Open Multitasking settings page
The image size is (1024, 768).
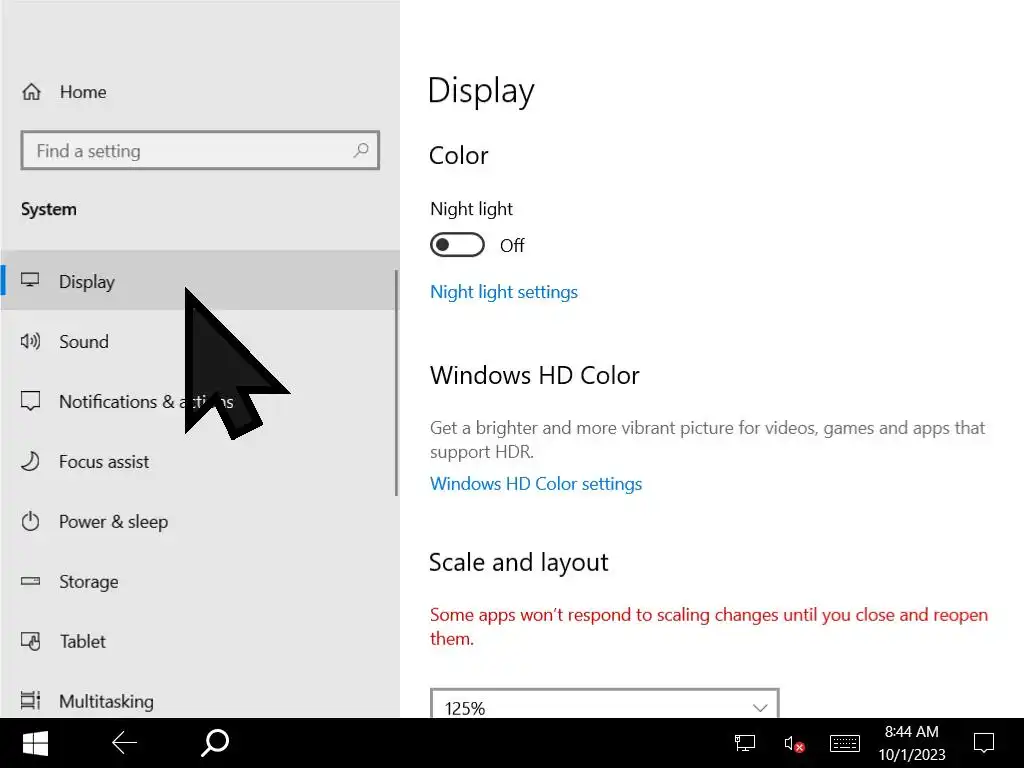(200, 697)
